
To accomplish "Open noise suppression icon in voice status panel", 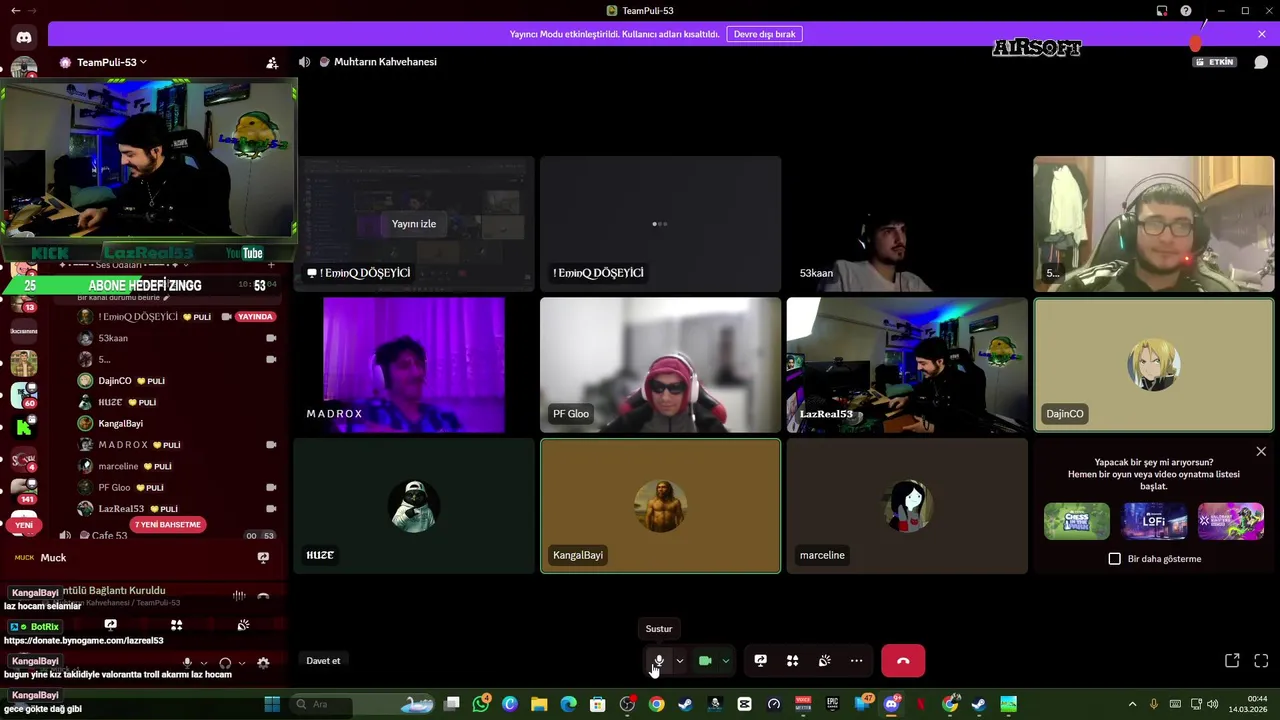I will pyautogui.click(x=239, y=596).
